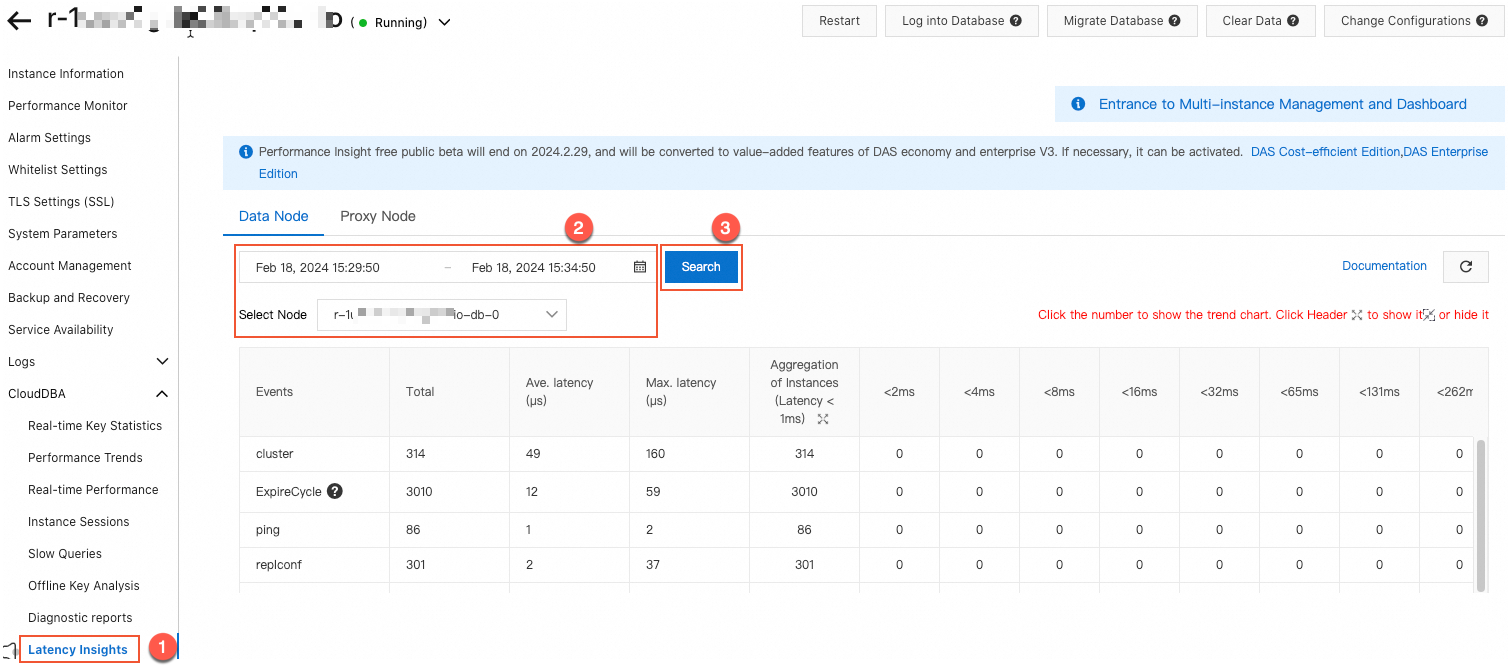Open Instance Sessions under CloudDBA
The image size is (1510, 666).
click(x=79, y=522)
